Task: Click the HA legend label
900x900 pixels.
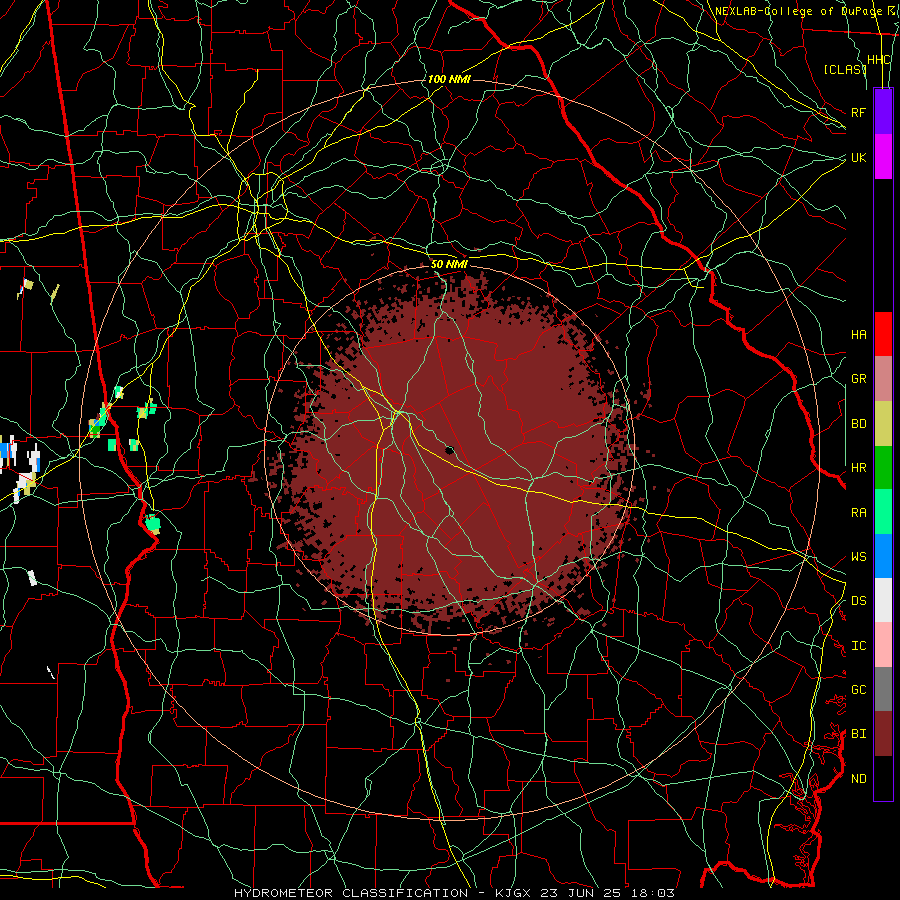Action: (x=858, y=335)
